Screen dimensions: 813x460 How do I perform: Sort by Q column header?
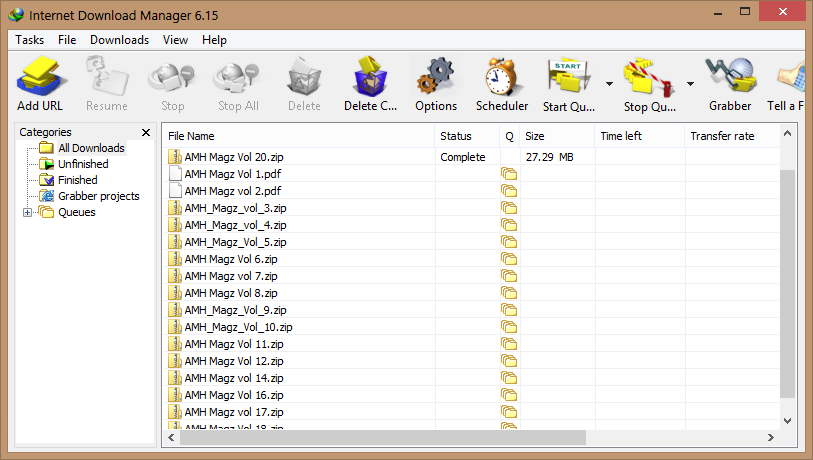click(510, 136)
